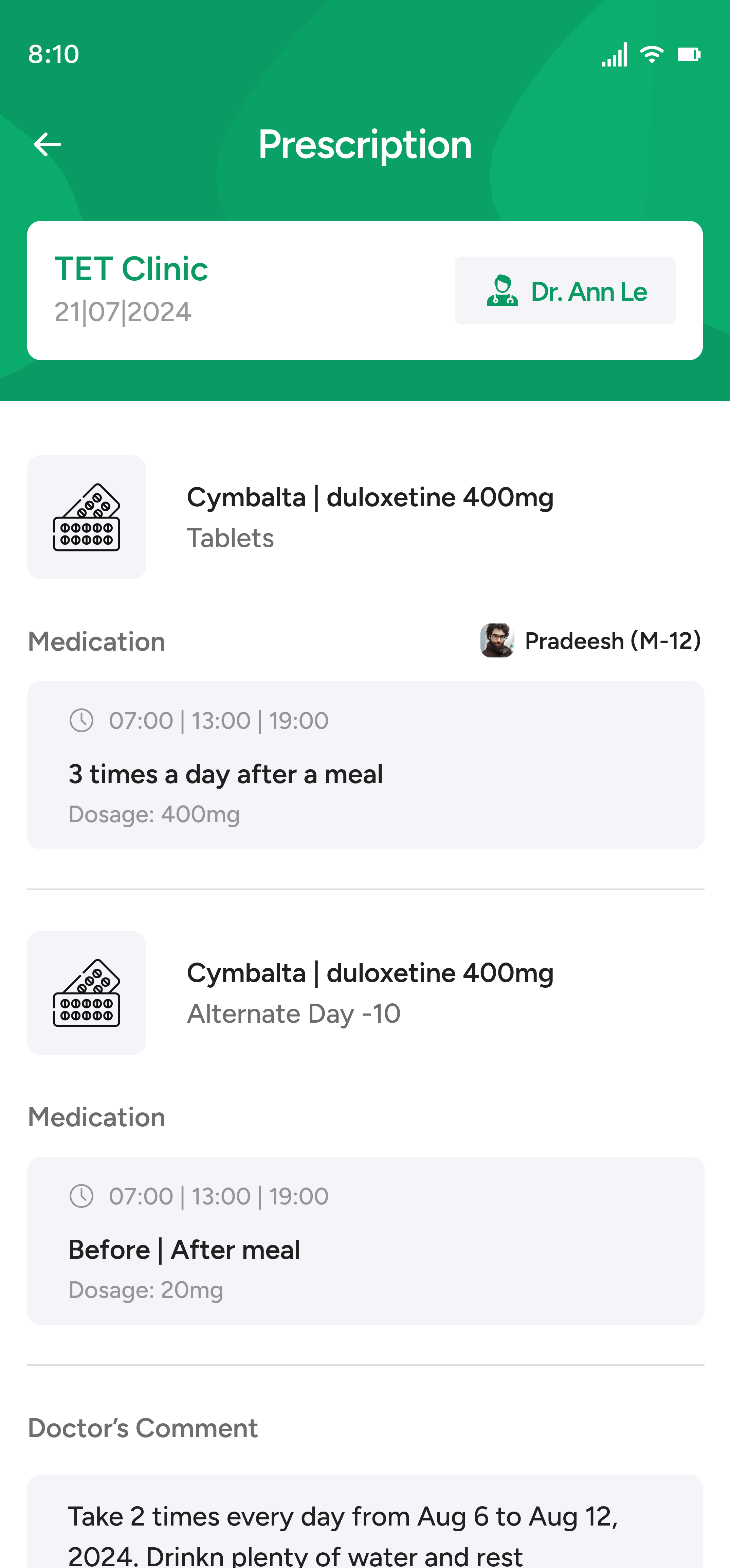Tap the 3 times a day card
The width and height of the screenshot is (730, 1568).
(366, 765)
